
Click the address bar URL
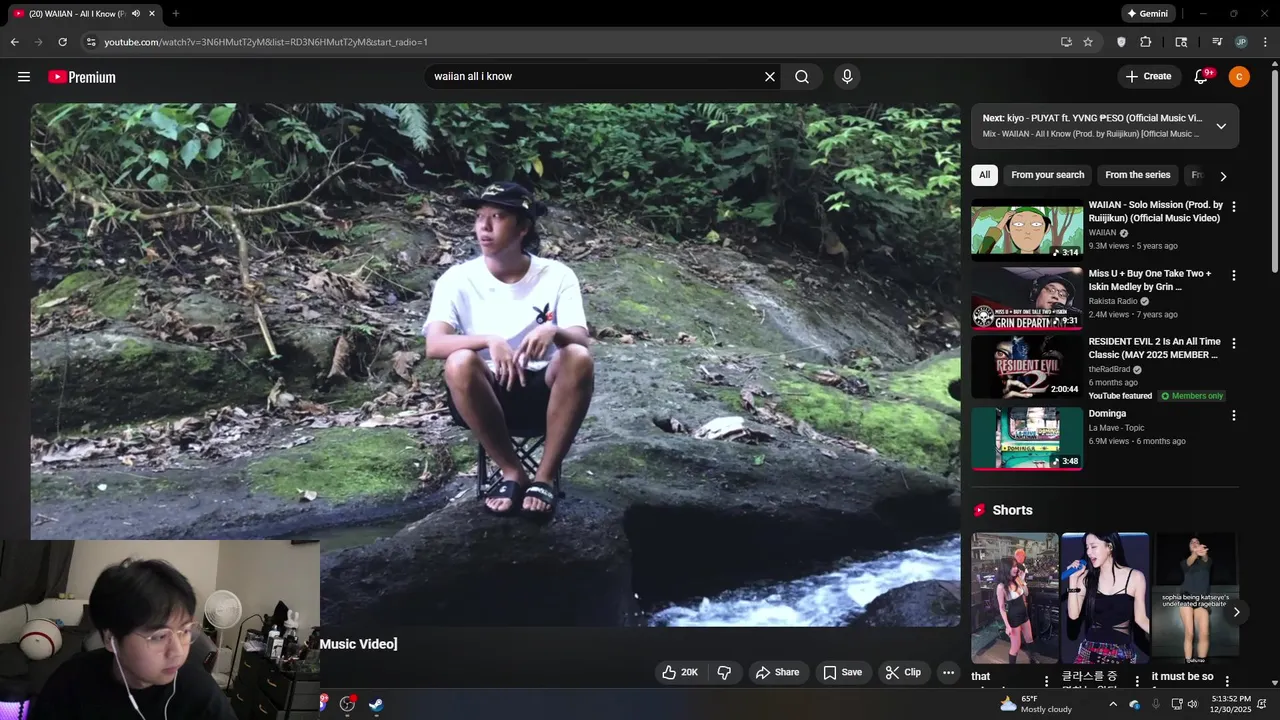point(266,42)
